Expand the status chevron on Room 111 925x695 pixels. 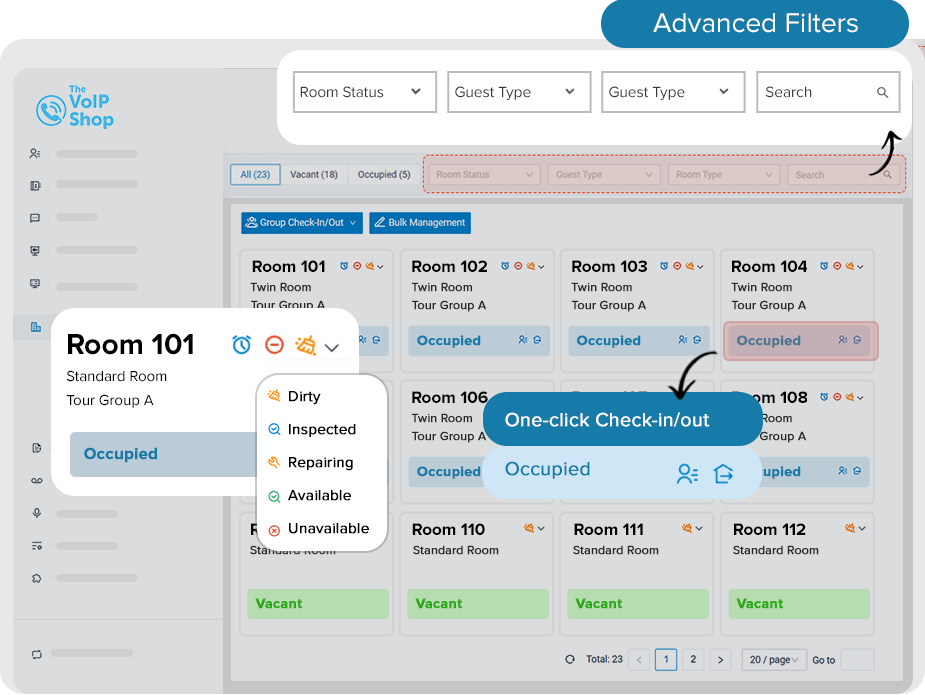(699, 529)
